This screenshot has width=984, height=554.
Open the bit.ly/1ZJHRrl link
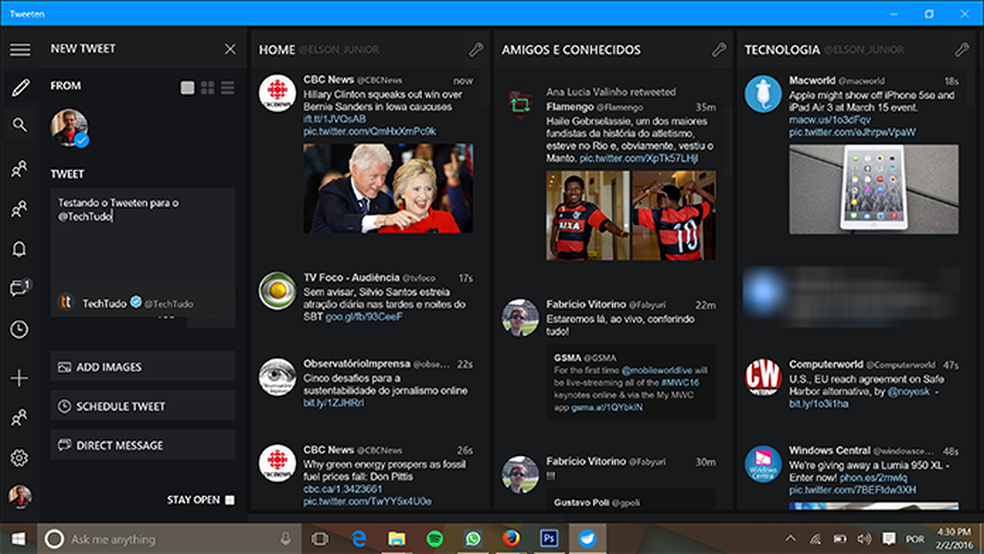click(x=333, y=403)
